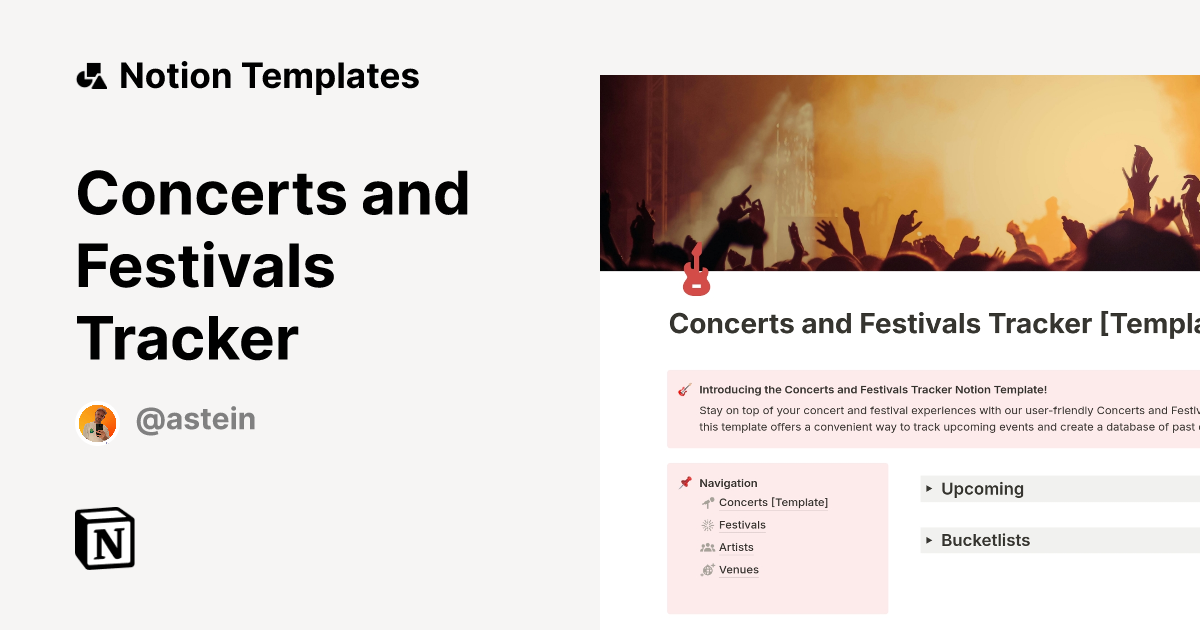Click the disco ball icon beside Venues
Screen dimensions: 1200x630
click(x=706, y=569)
